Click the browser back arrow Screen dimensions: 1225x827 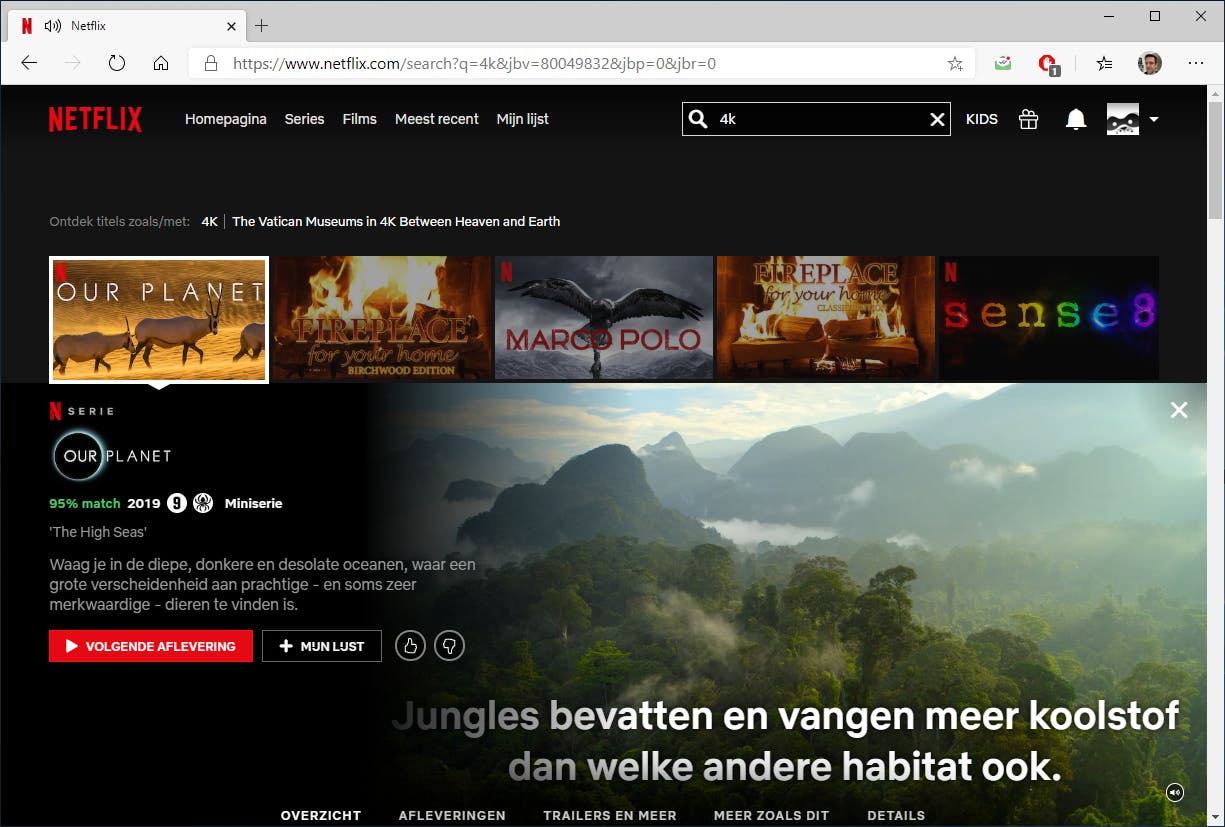29,63
